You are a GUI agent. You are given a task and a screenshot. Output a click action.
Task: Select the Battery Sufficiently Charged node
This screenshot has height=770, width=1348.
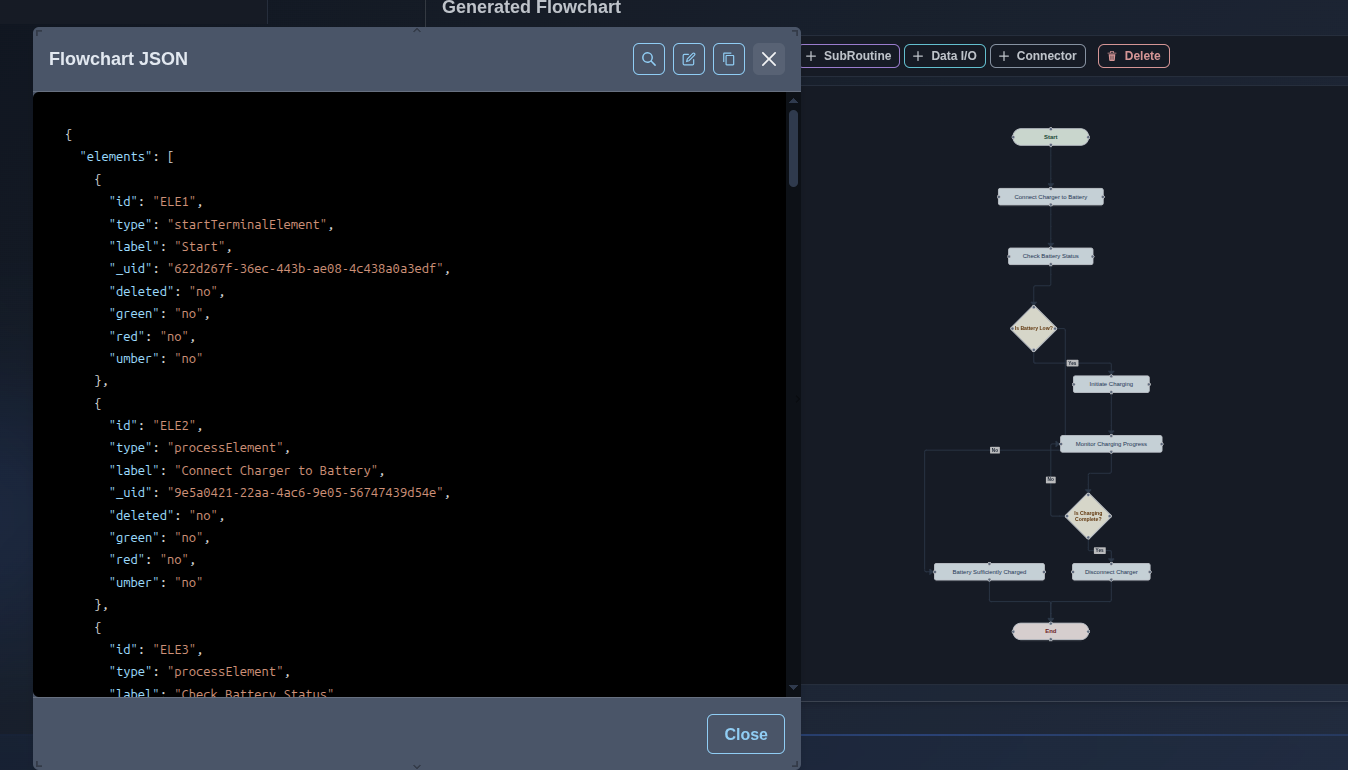tap(989, 572)
